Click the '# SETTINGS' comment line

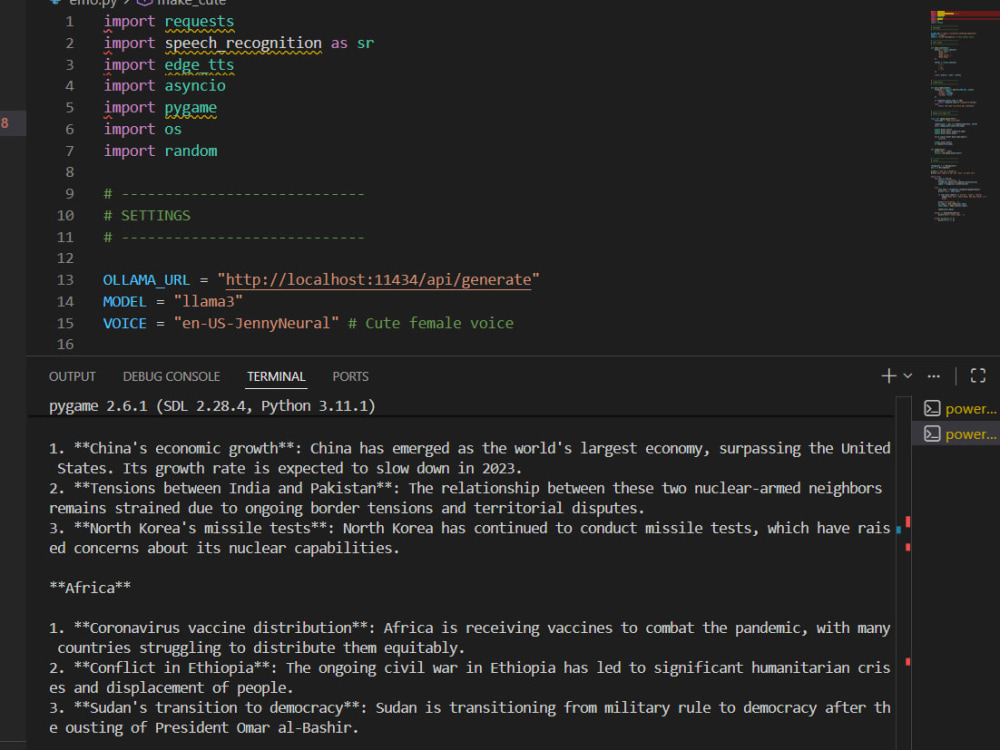point(147,216)
